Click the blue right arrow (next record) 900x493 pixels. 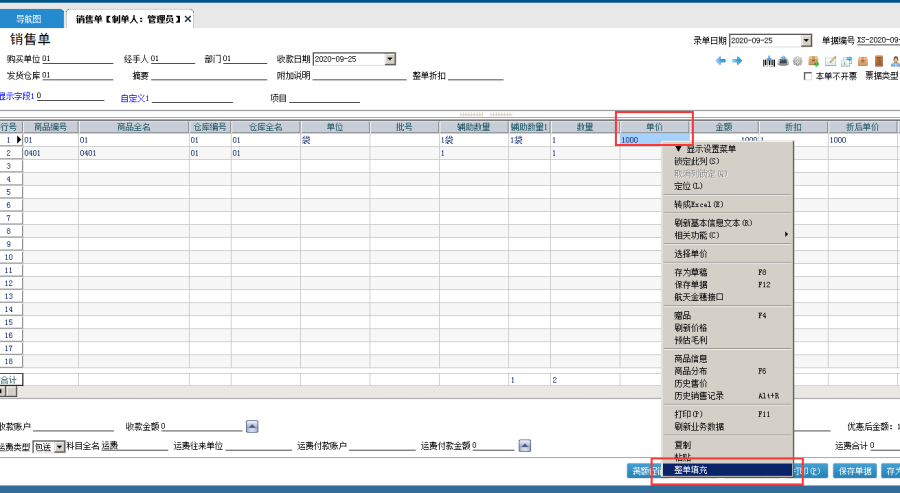737,61
